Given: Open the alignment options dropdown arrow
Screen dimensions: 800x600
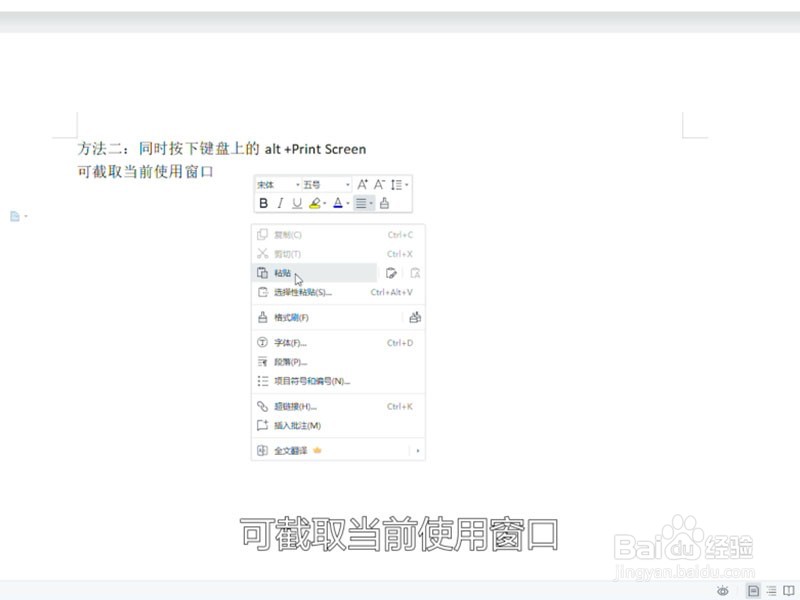Looking at the screenshot, I should click(370, 203).
